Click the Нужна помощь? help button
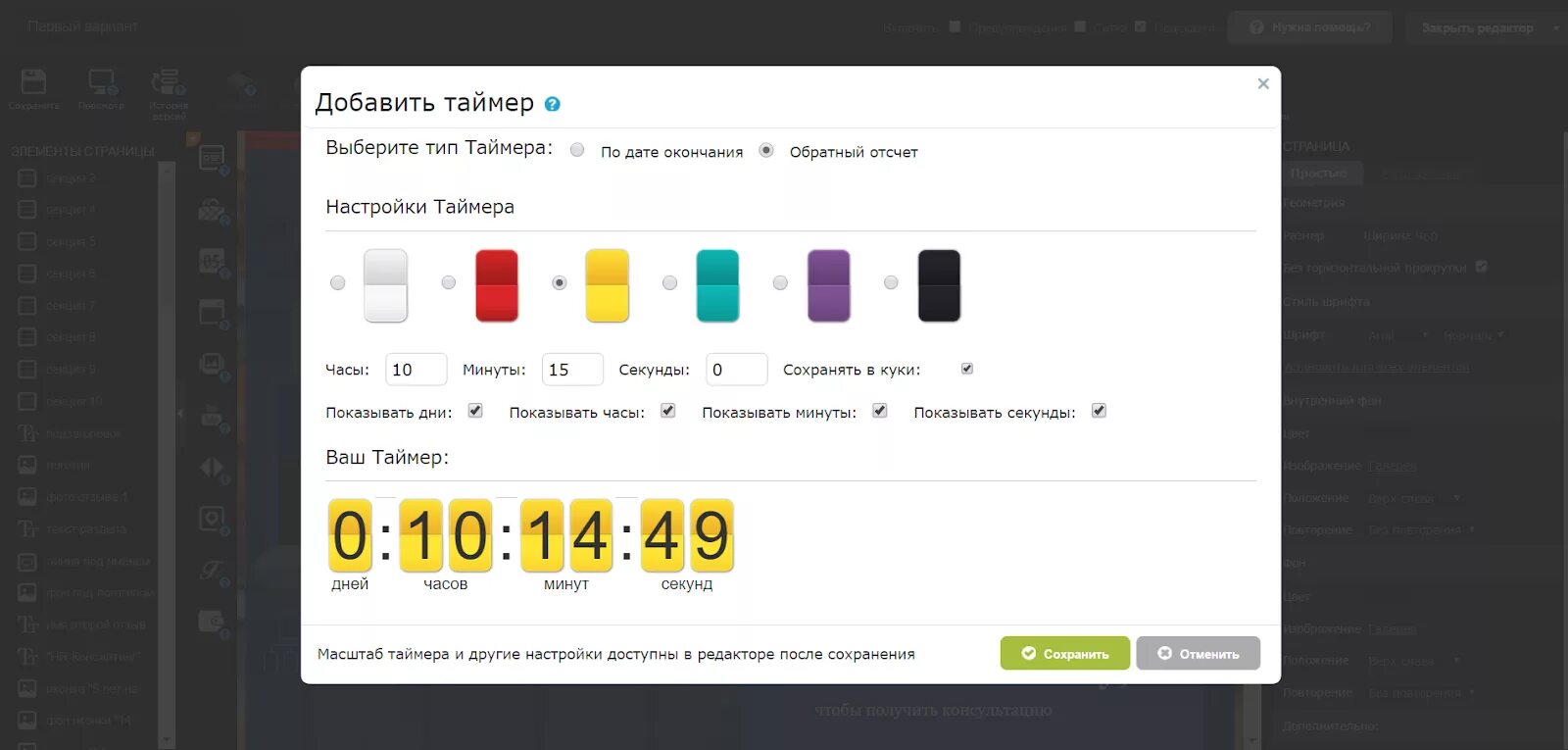The height and width of the screenshot is (750, 1568). 1310,27
